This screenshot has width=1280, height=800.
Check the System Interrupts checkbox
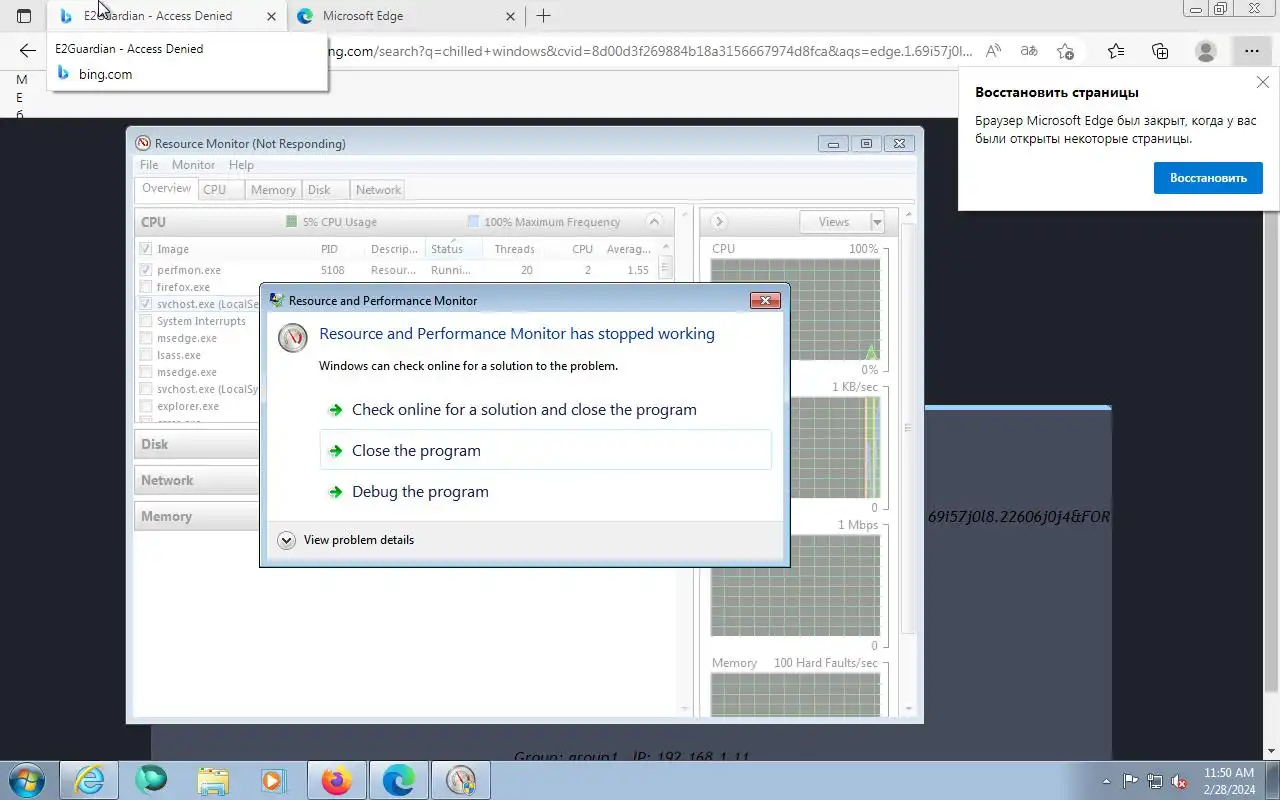point(146,321)
